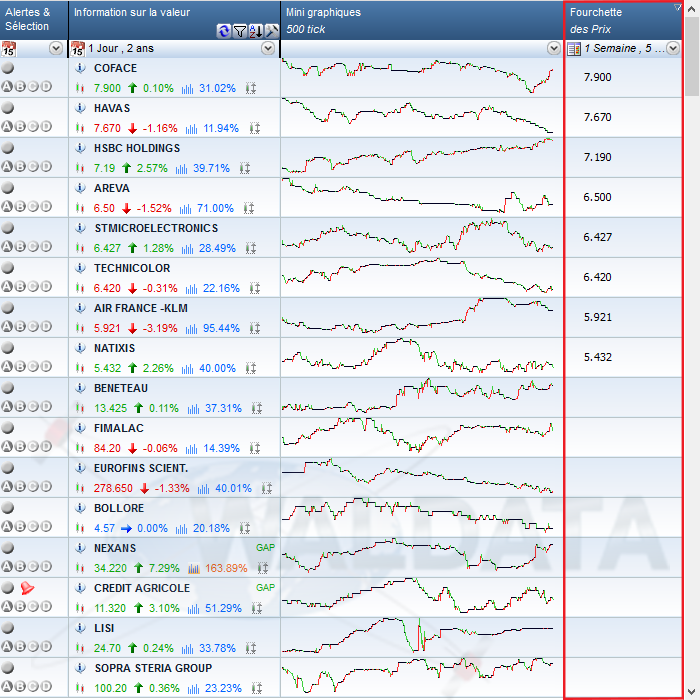Open the COFACE stock name
This screenshot has height=700, width=700.
tap(115, 68)
